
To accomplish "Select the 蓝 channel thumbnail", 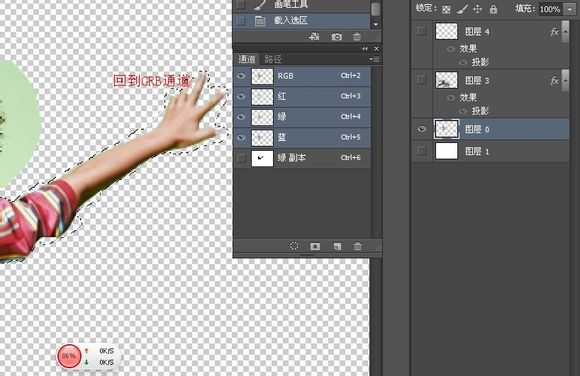I will coord(262,138).
